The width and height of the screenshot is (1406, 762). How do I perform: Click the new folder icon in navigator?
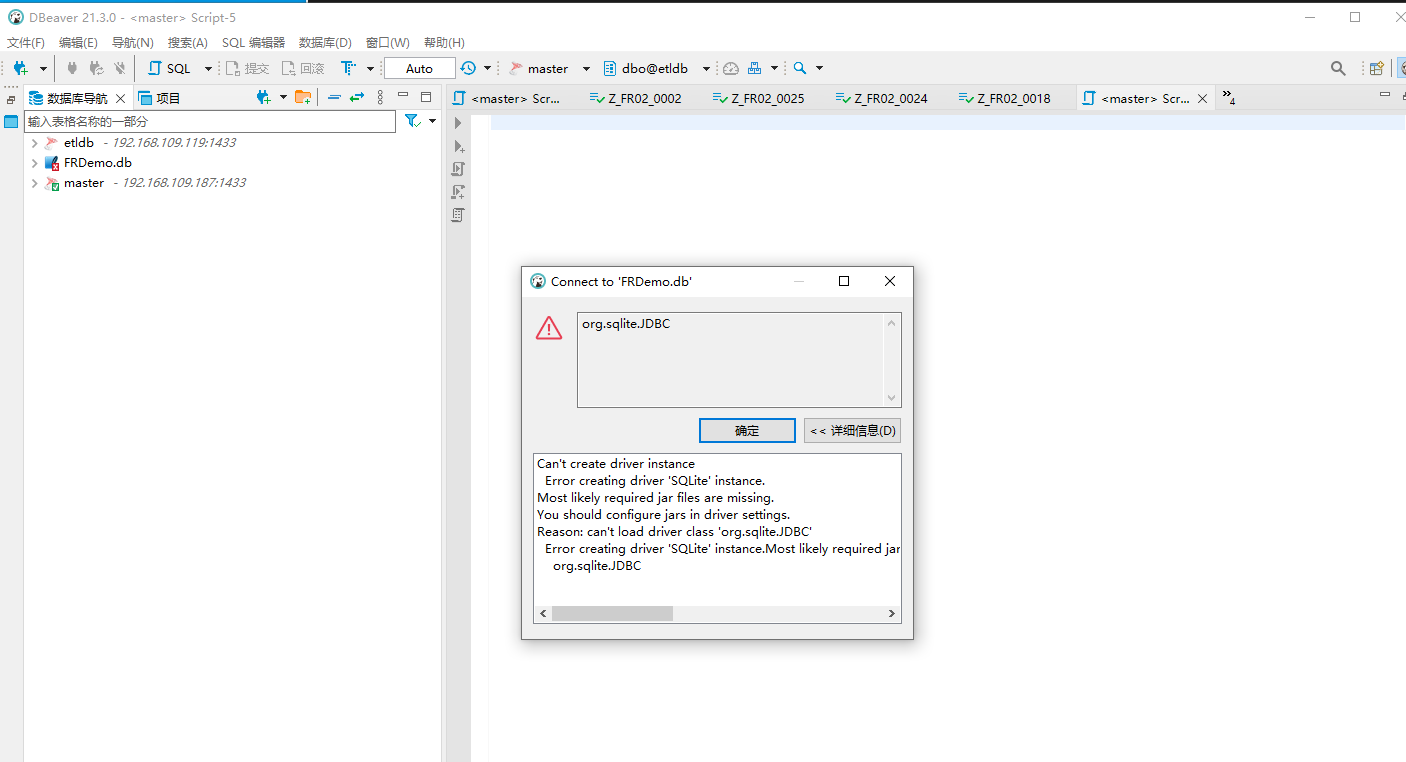pyautogui.click(x=303, y=97)
